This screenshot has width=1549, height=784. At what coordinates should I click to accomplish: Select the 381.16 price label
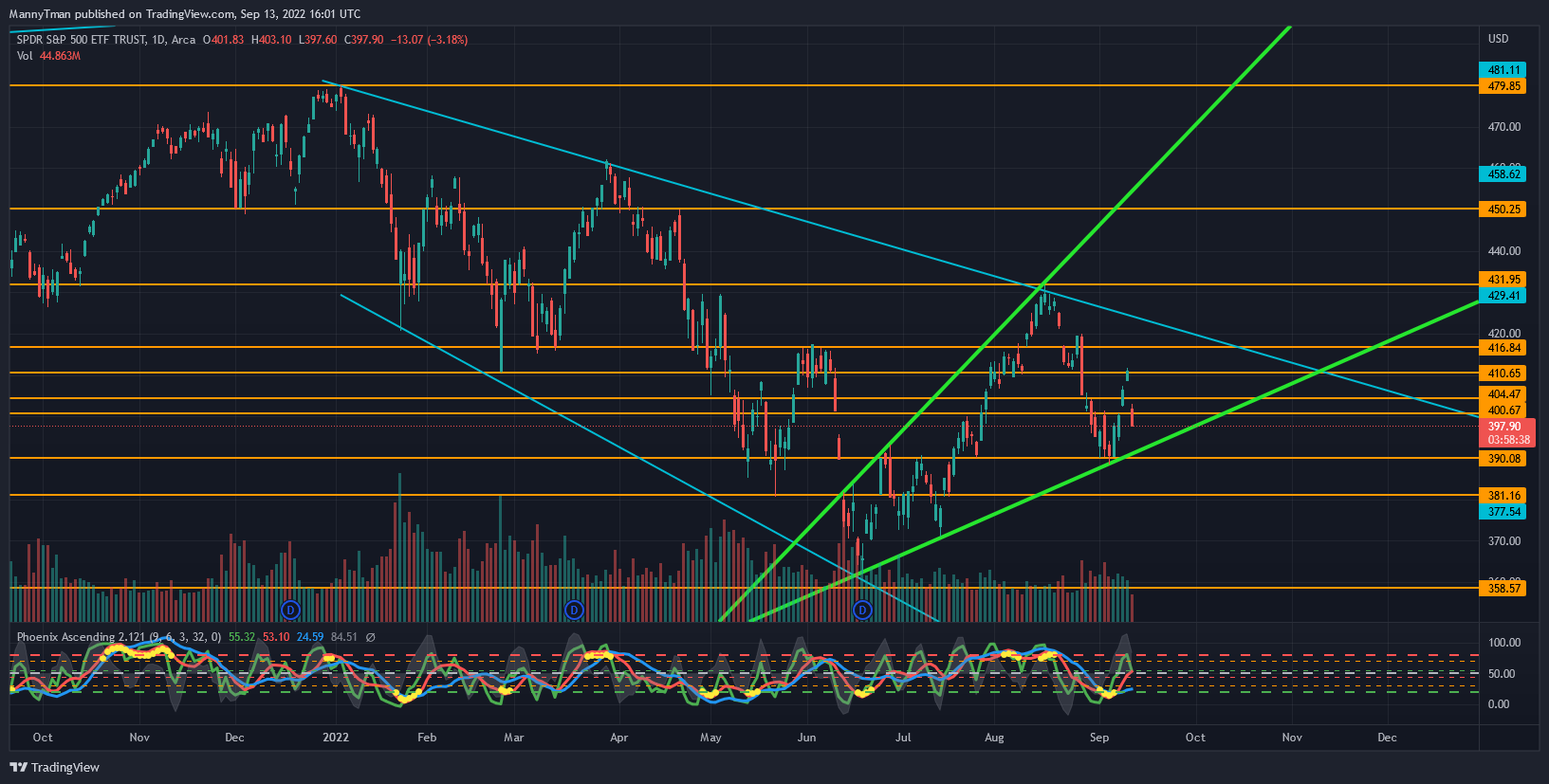click(x=1503, y=496)
